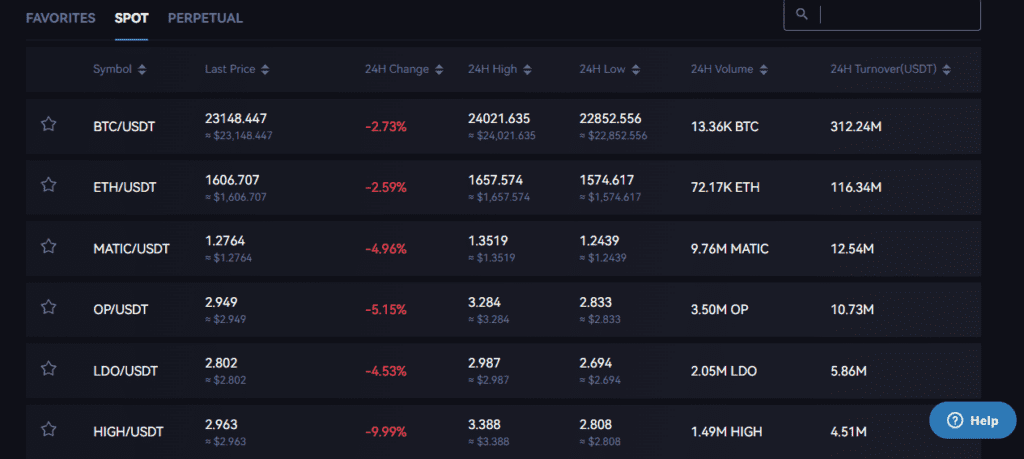This screenshot has height=459, width=1024.
Task: Open the HIGH/USDT trading pair
Action: (x=128, y=432)
